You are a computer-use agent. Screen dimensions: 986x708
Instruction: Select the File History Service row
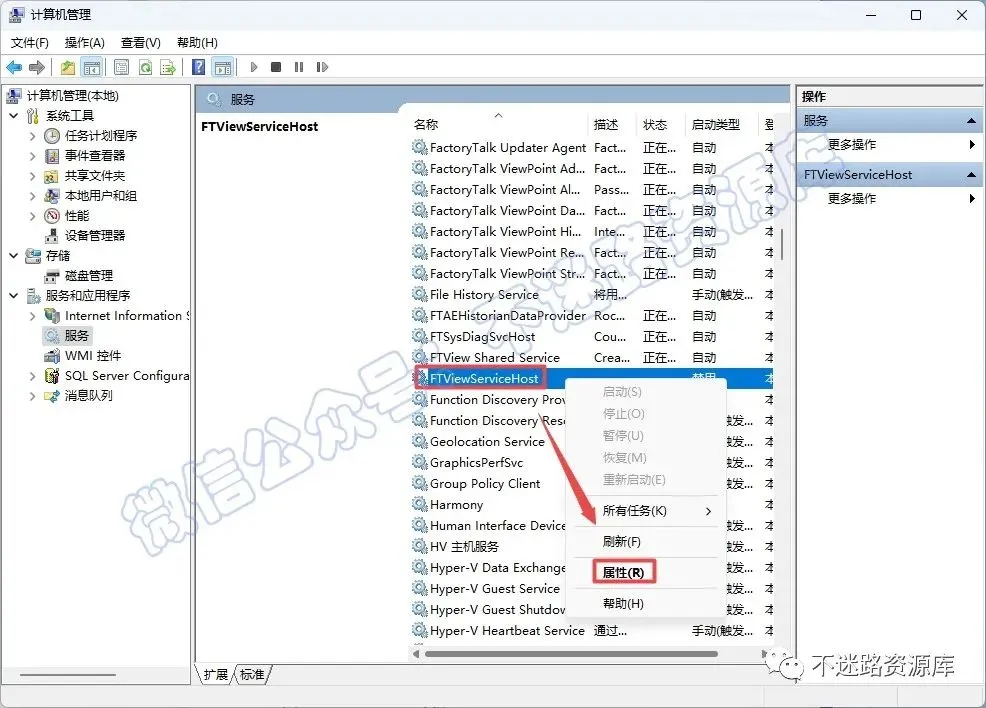pos(592,294)
